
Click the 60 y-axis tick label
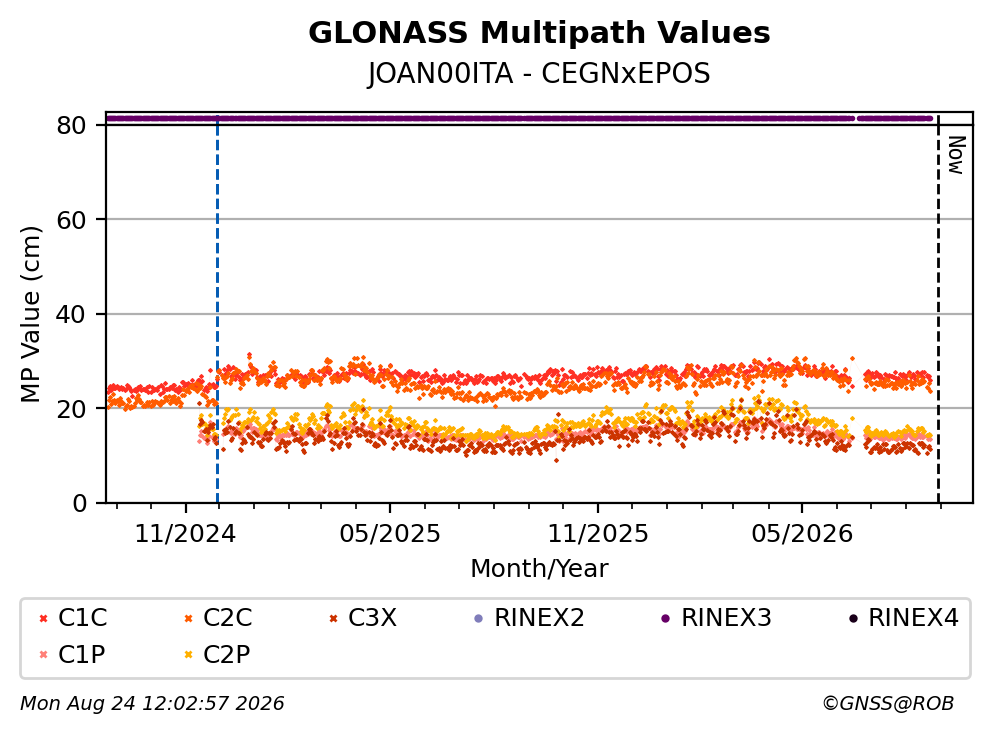71,220
